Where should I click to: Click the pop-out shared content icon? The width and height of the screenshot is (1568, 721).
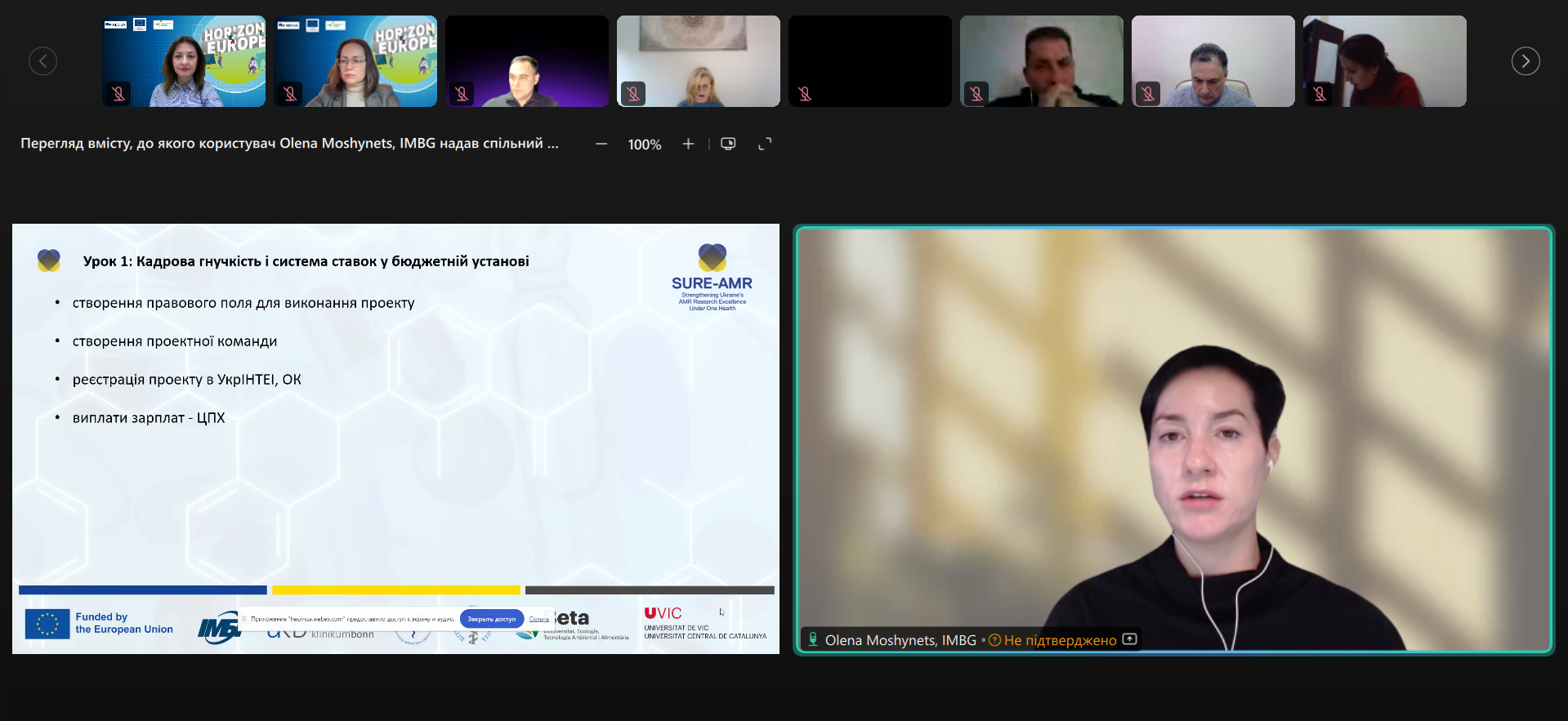(728, 144)
